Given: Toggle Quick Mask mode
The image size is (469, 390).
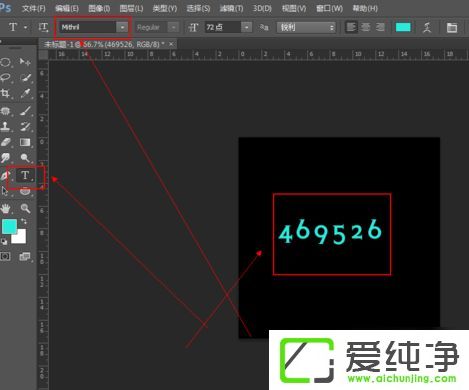Looking at the screenshot, I should click(x=6, y=257).
